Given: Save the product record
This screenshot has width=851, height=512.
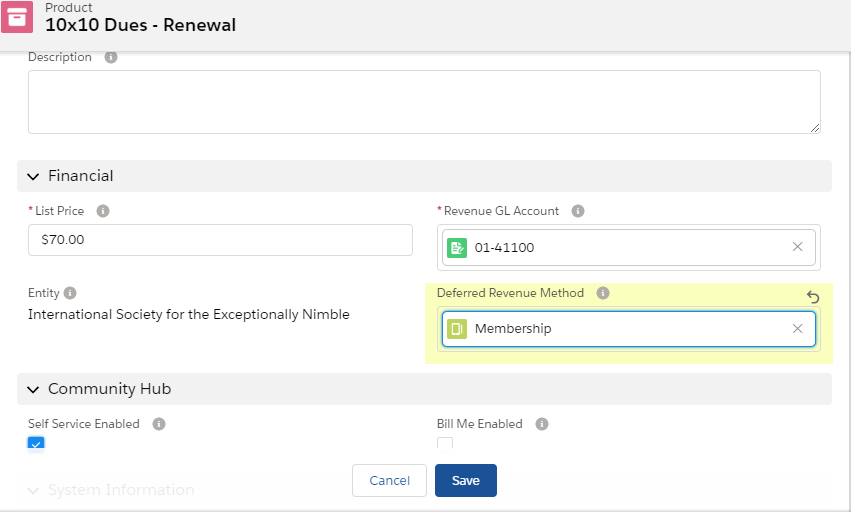Looking at the screenshot, I should pos(465,480).
